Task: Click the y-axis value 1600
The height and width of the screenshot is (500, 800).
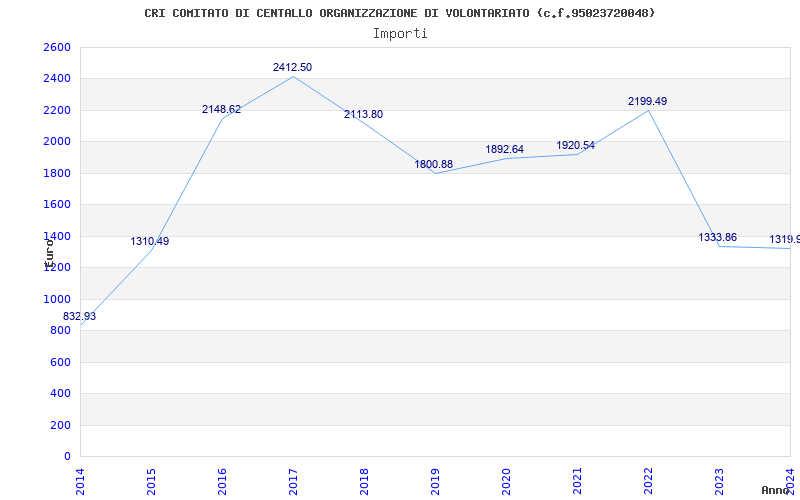Action: tap(57, 205)
